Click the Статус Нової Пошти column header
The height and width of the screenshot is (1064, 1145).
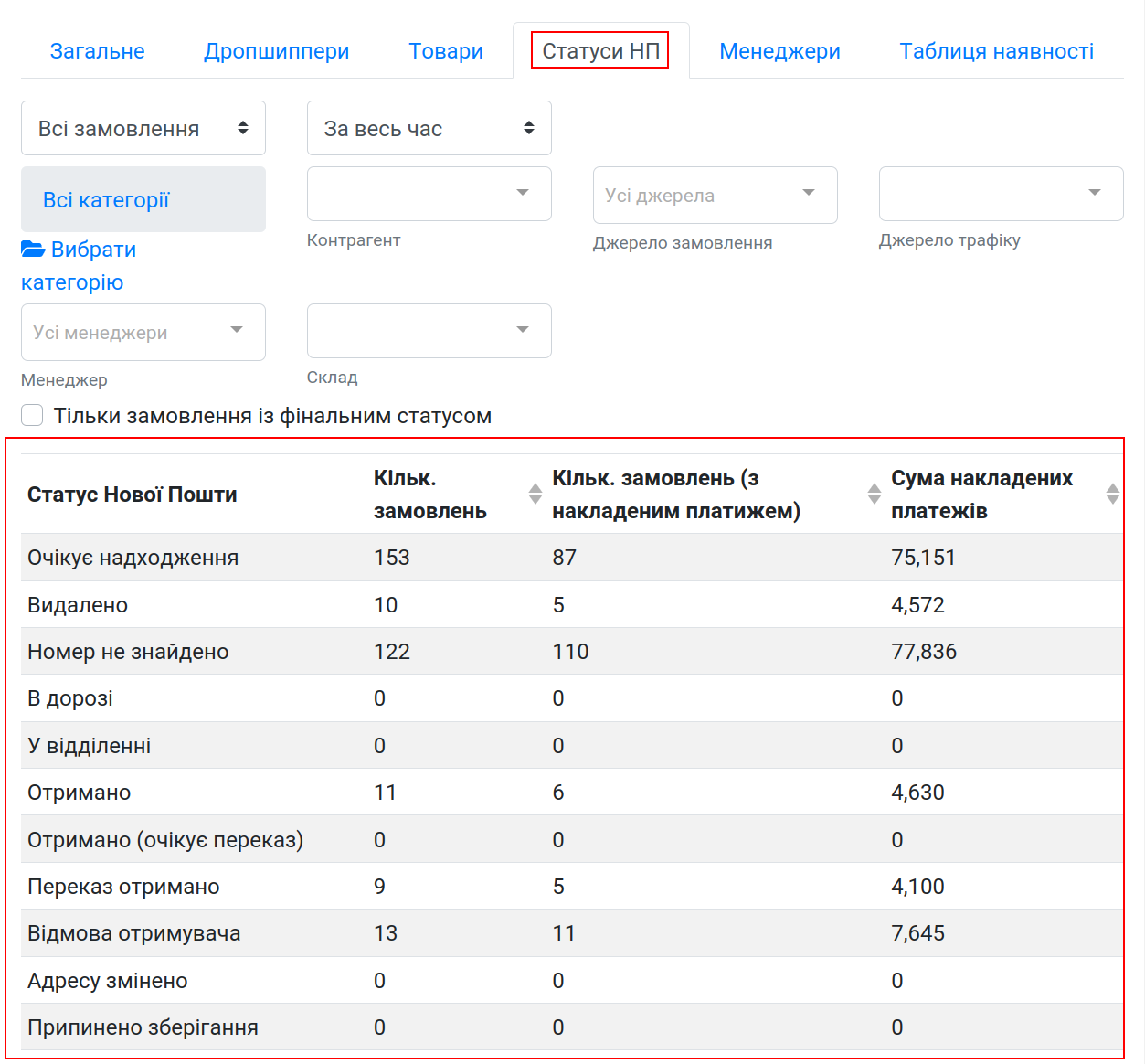pyautogui.click(x=133, y=495)
